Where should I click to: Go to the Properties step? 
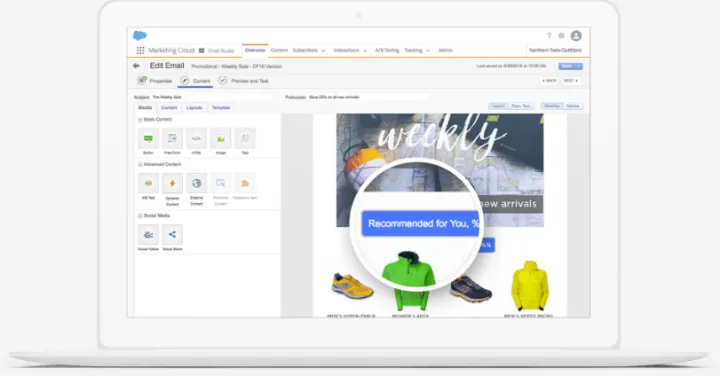tap(155, 81)
